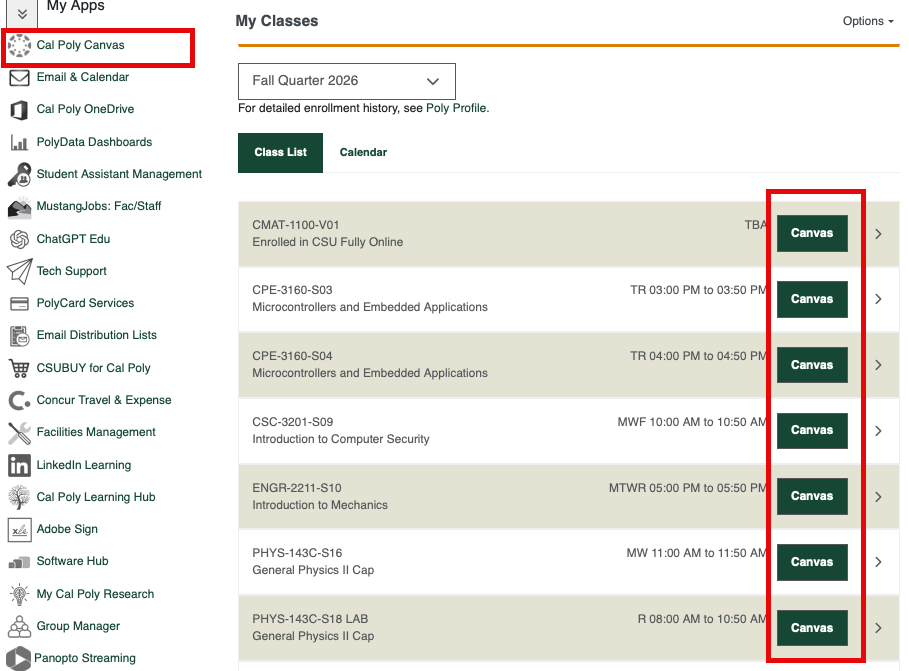
Task: Open Canvas for PHYS-143C-S16
Action: coord(812,562)
